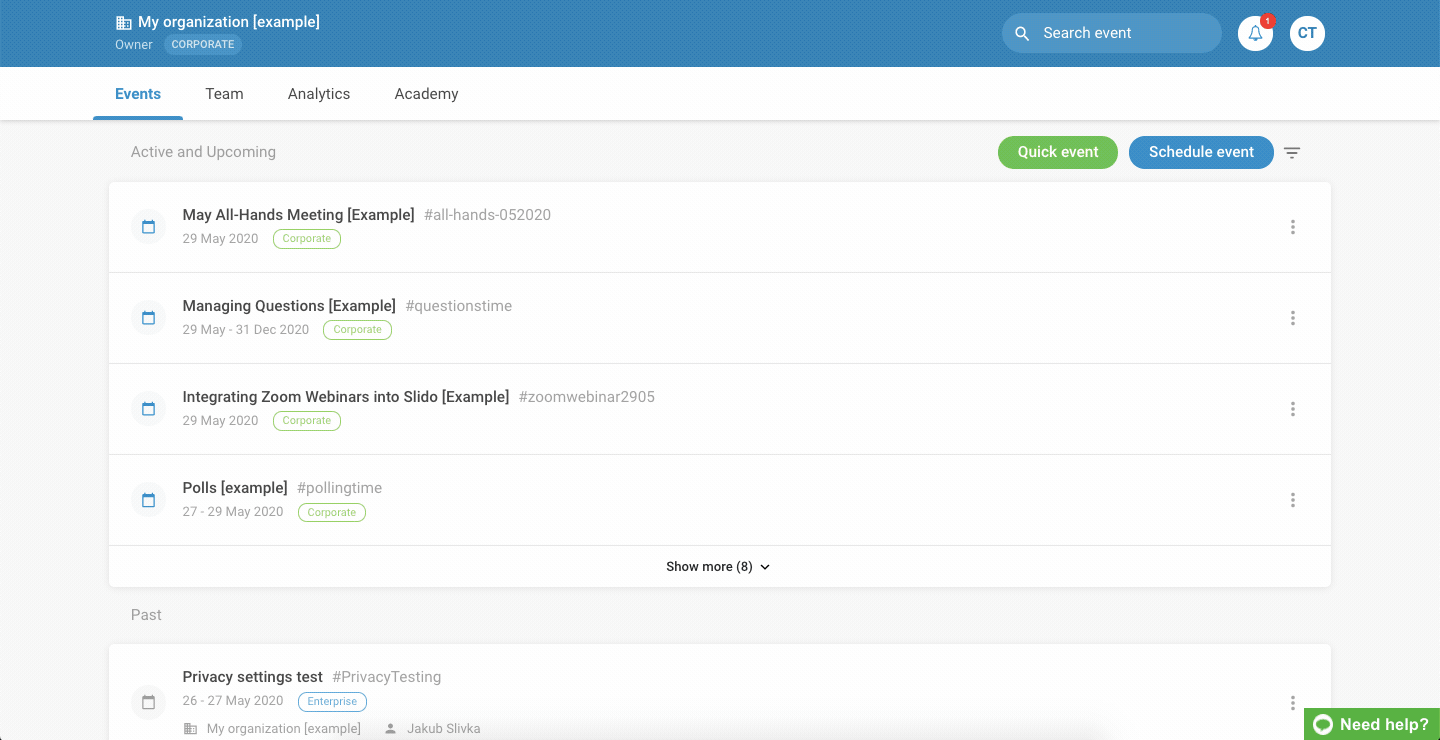Open options menu for Managing Questions event
Screen dimensions: 1440x740
tap(1293, 318)
